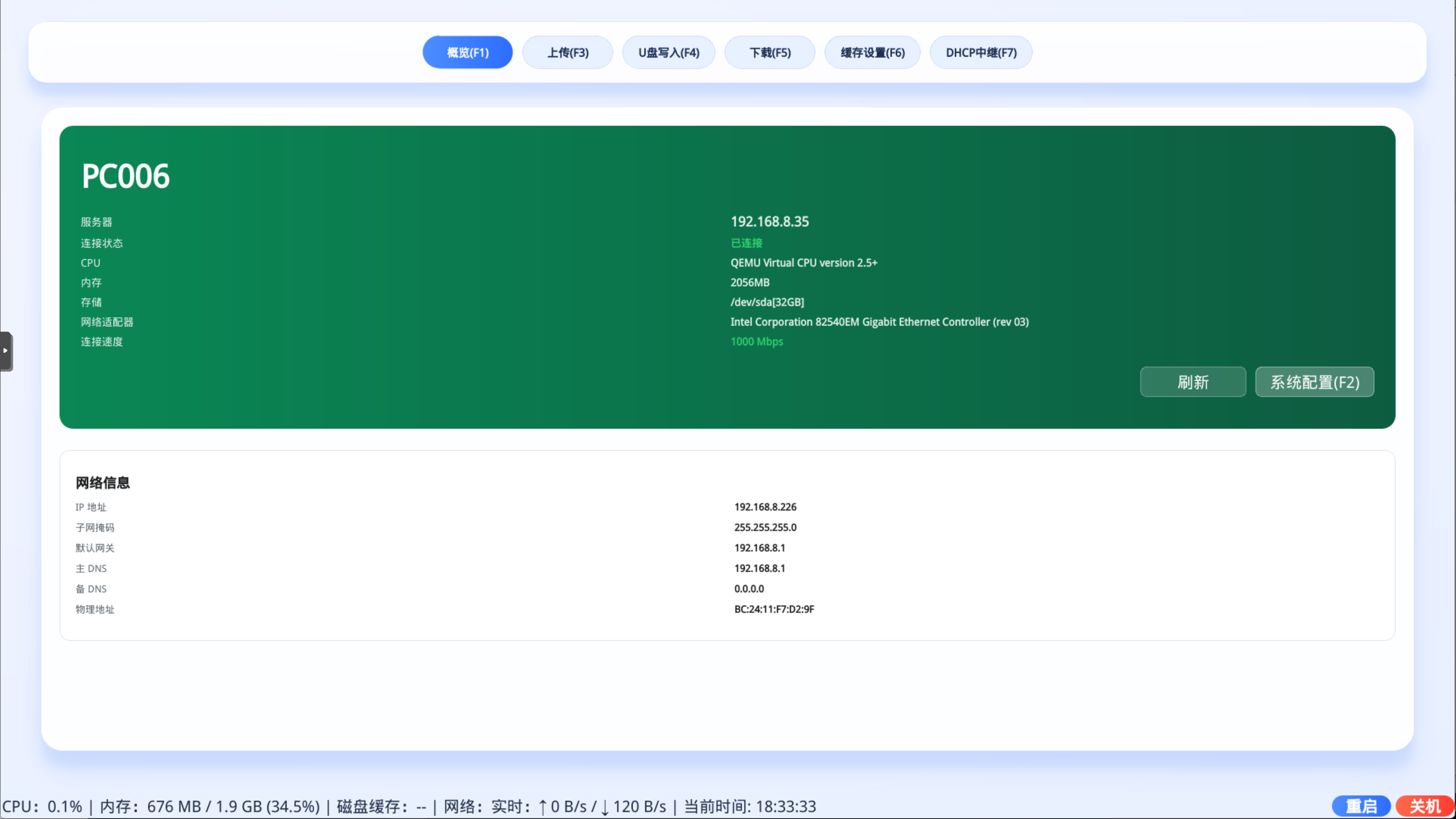Click the PC006 hostname title
1456x819 pixels.
(125, 175)
